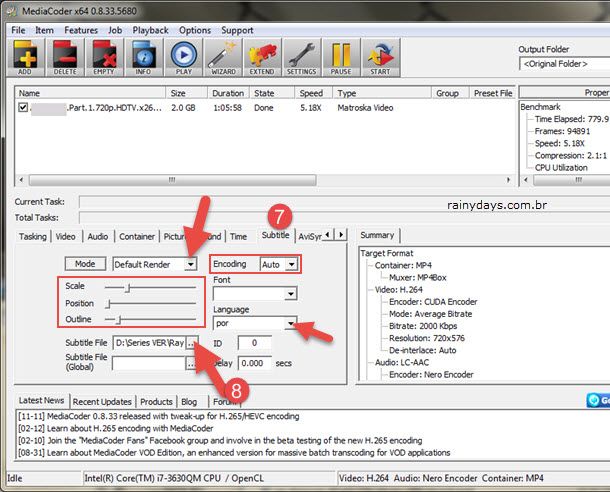Open the Summary tab
Viewport: 610px width, 492px height.
pyautogui.click(x=377, y=235)
